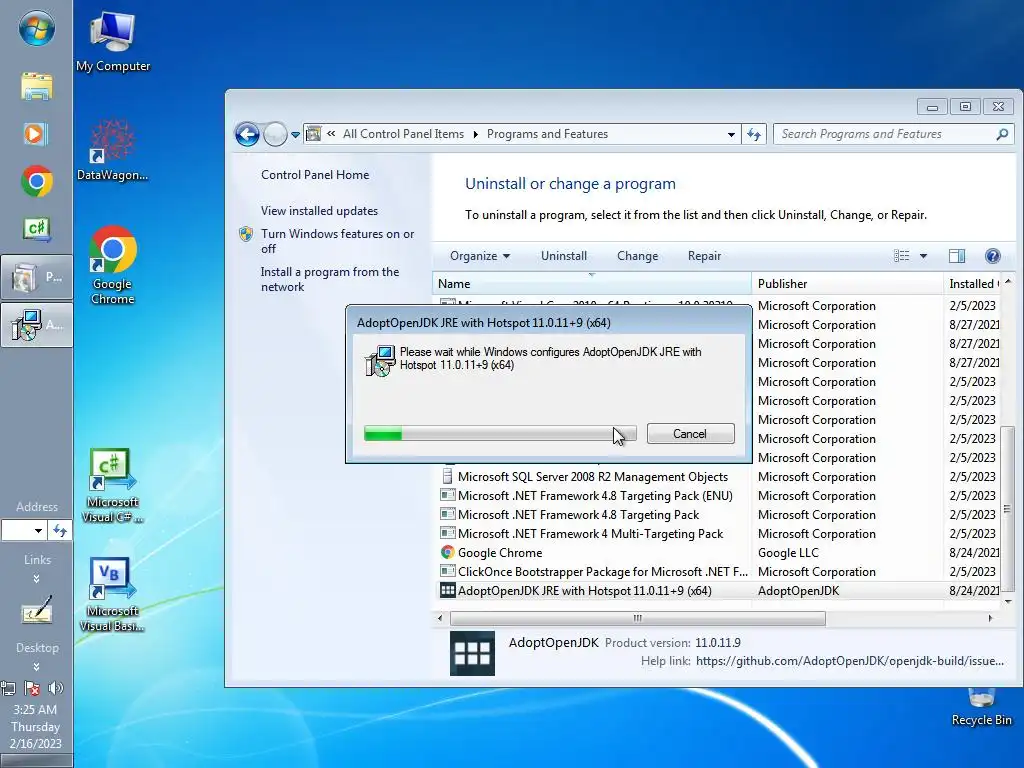Open the recent pages dropdown arrow
The width and height of the screenshot is (1024, 768).
click(x=295, y=135)
